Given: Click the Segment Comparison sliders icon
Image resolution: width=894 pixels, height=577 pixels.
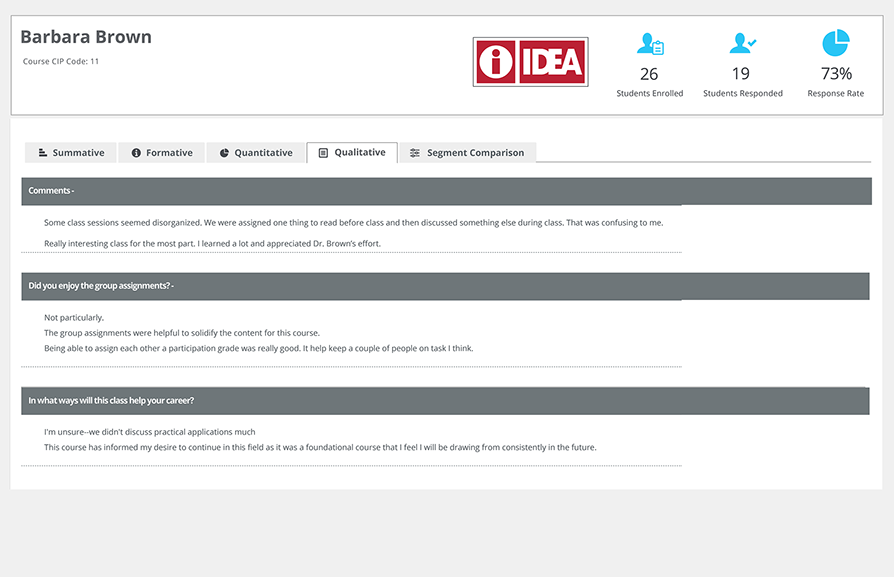Looking at the screenshot, I should coord(415,153).
